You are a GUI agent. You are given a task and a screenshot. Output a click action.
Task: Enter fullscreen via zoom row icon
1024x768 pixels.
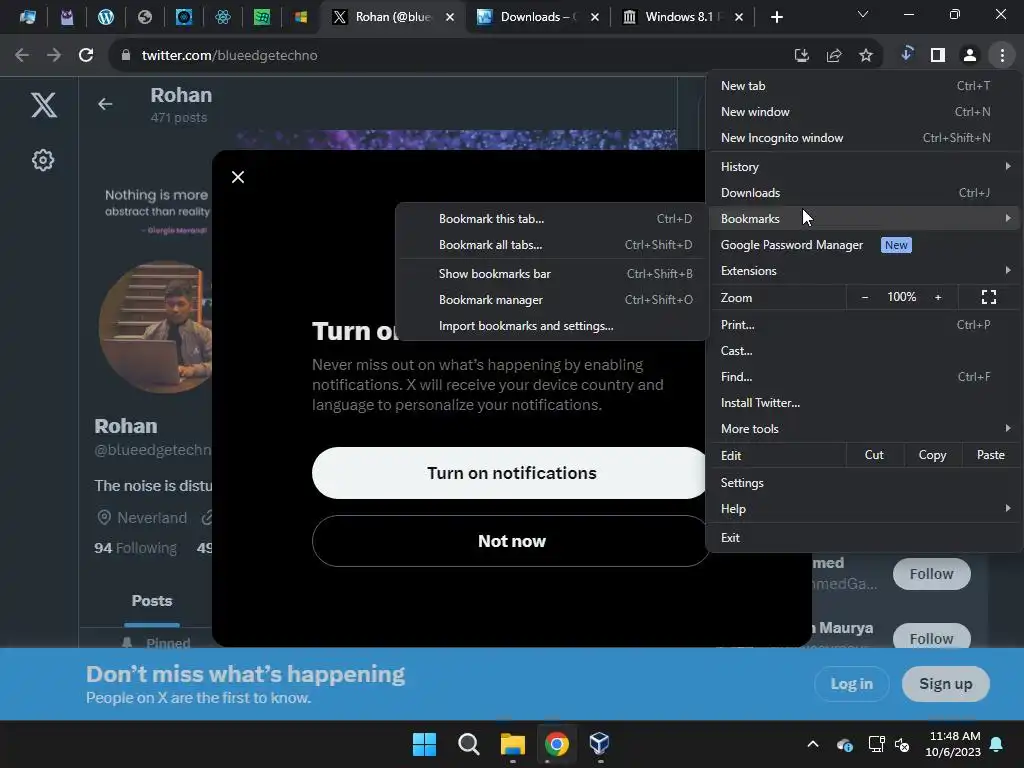pyautogui.click(x=989, y=297)
